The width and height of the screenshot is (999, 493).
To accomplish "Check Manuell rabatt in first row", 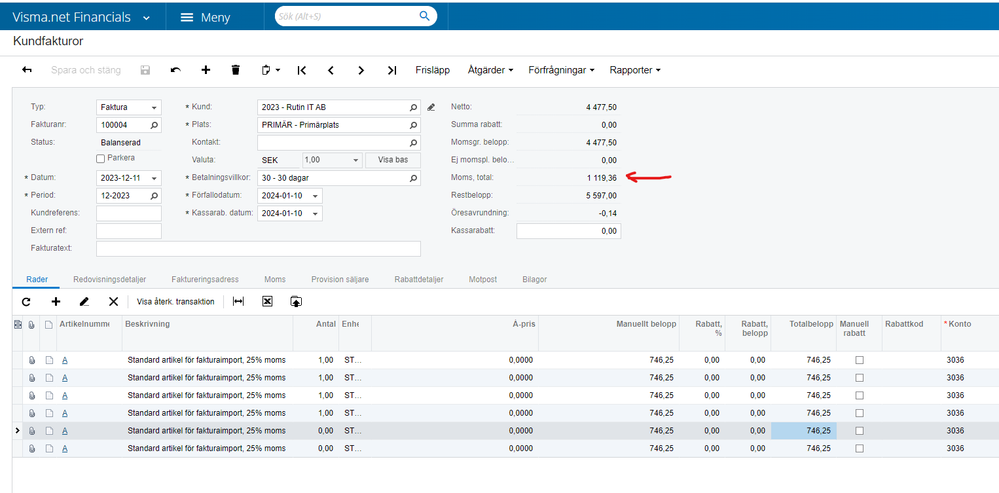I will pyautogui.click(x=859, y=360).
